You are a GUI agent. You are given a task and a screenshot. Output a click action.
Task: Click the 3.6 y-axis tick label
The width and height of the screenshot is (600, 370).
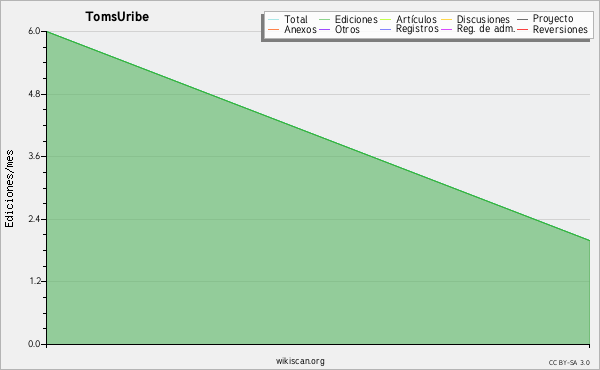pos(34,156)
